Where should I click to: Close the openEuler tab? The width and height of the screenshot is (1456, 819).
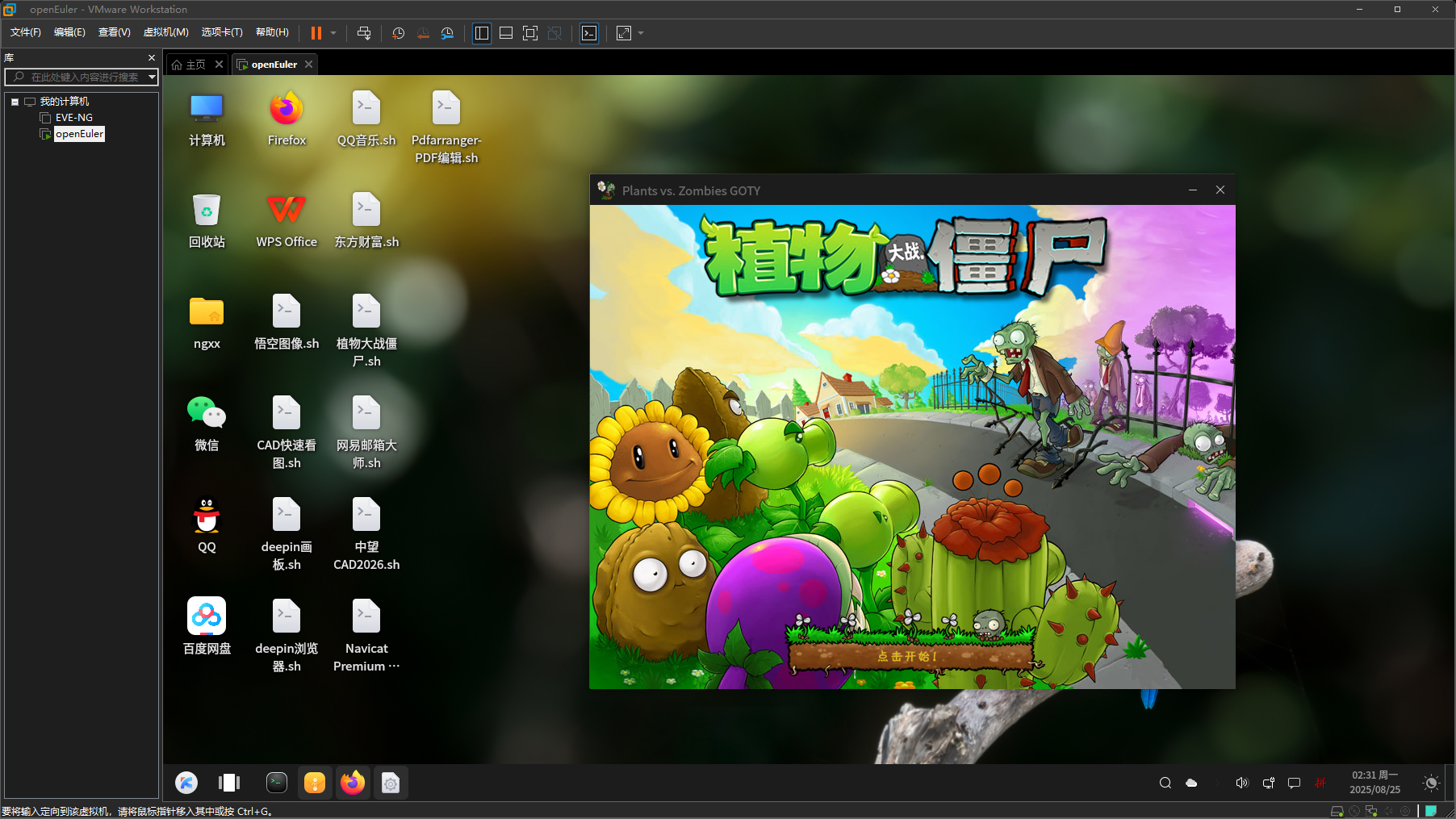click(x=308, y=65)
